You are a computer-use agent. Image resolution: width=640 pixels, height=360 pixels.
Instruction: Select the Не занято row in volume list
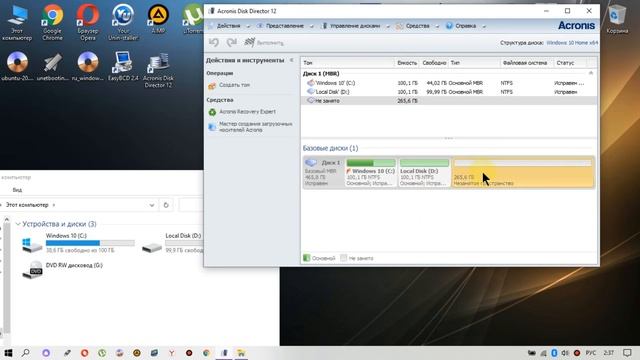pos(449,101)
